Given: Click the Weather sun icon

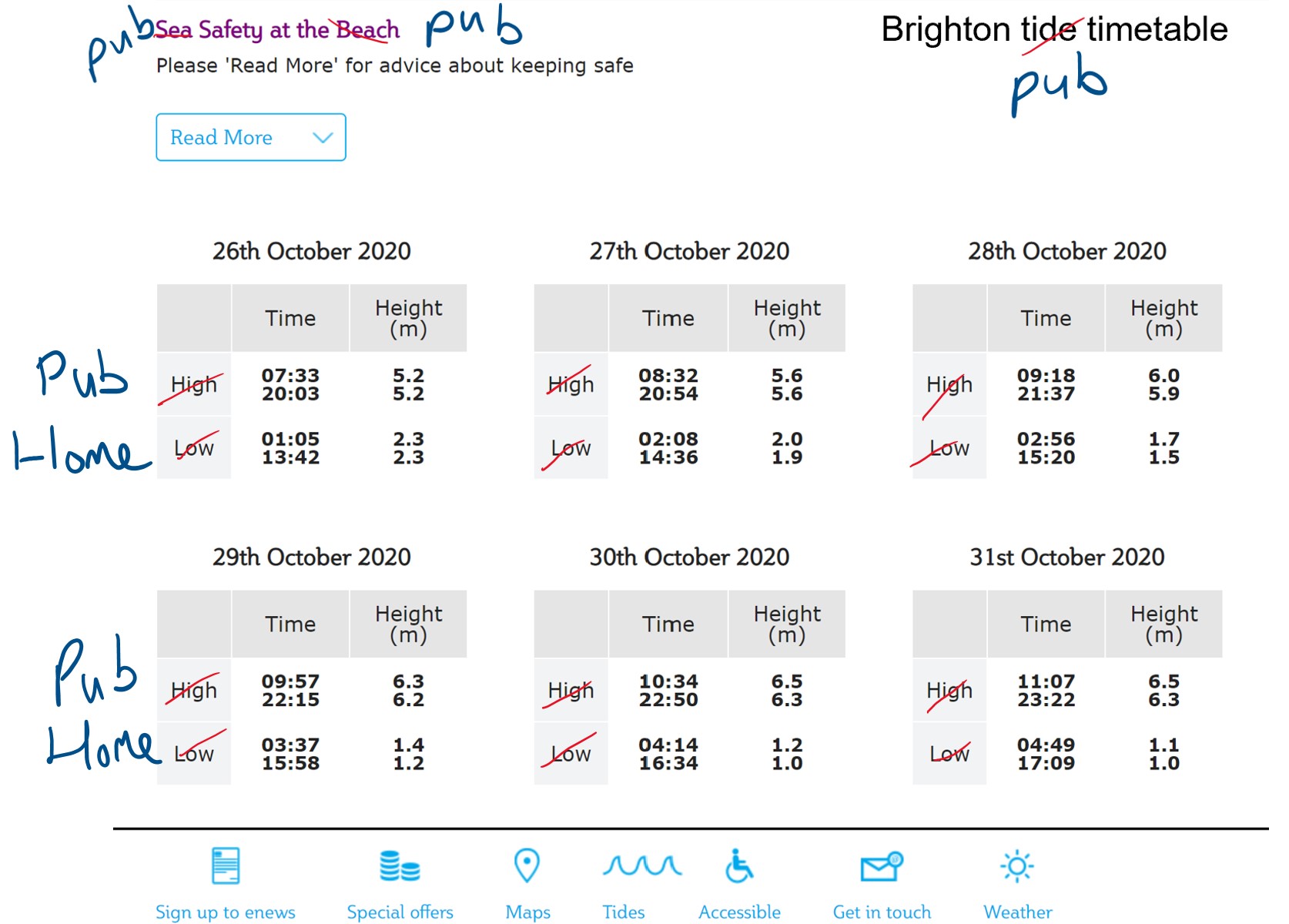Looking at the screenshot, I should point(1017,866).
